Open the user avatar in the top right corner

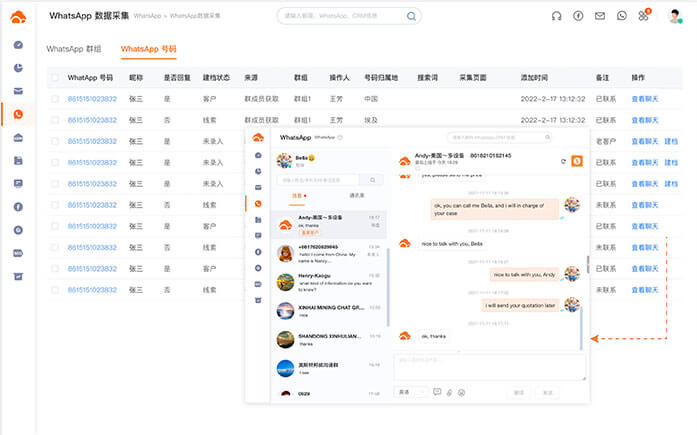point(675,16)
